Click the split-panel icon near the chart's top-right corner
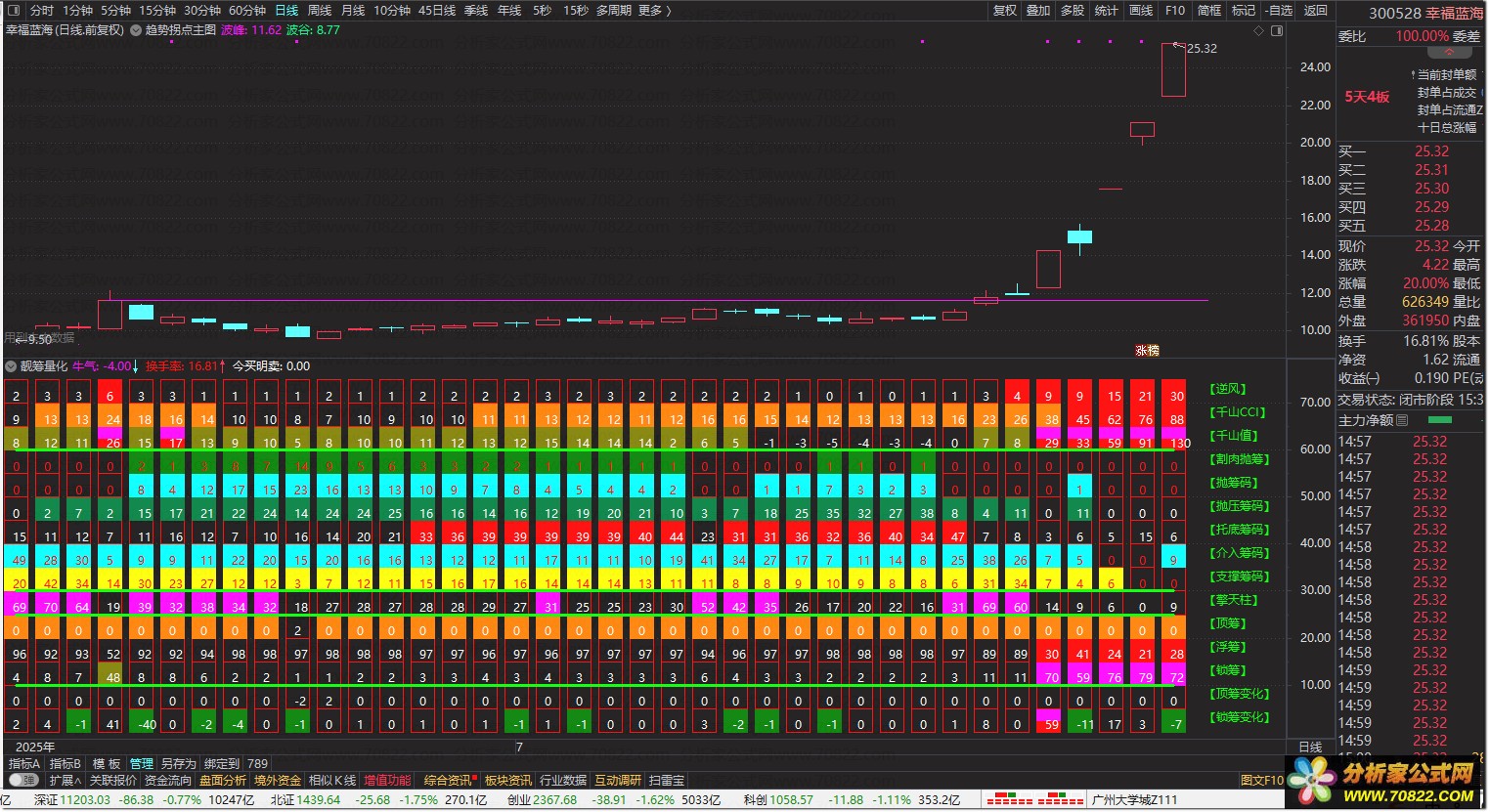This screenshot has height=812, width=1490. (1276, 31)
